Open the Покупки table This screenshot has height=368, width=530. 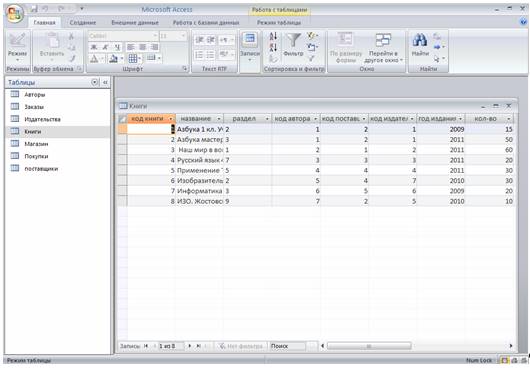[x=57, y=156]
